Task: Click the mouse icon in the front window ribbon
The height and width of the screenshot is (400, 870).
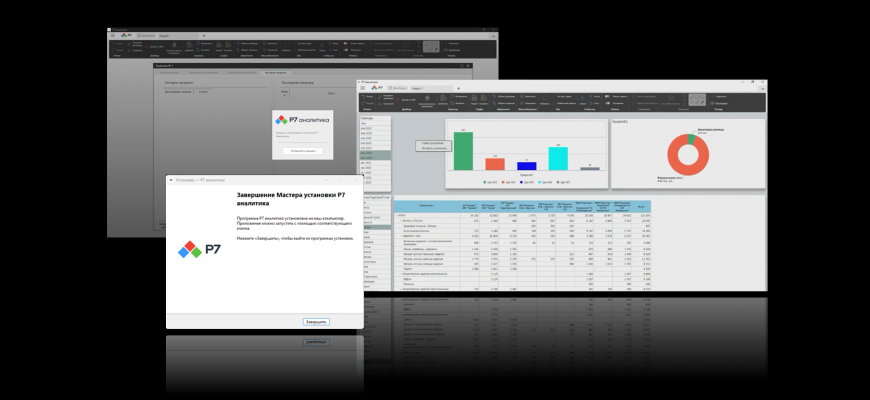Action: tap(427, 98)
